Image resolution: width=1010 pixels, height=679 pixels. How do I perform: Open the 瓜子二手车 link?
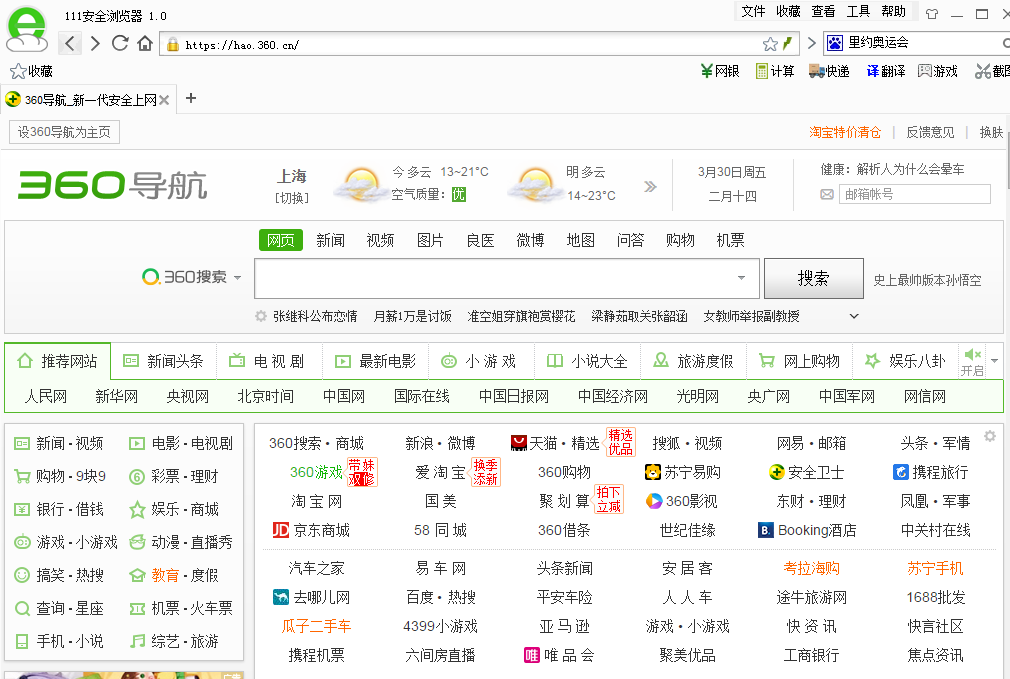(x=316, y=626)
